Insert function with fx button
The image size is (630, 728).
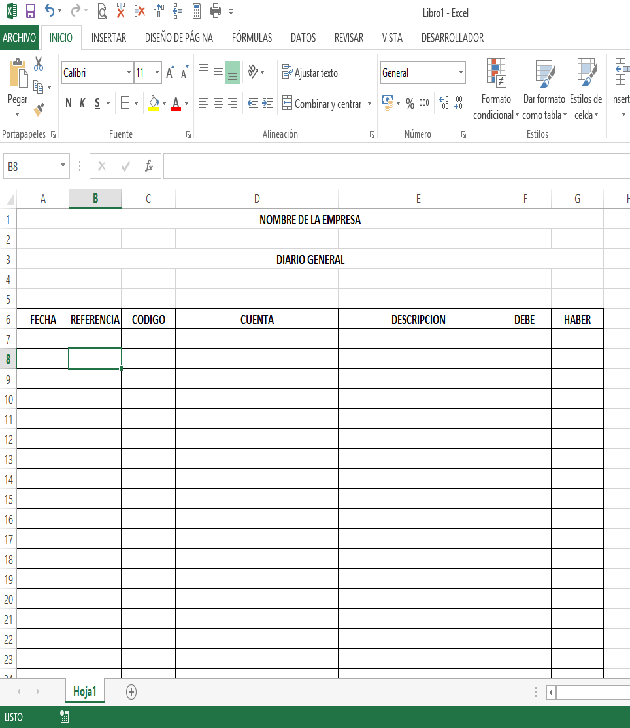(149, 166)
